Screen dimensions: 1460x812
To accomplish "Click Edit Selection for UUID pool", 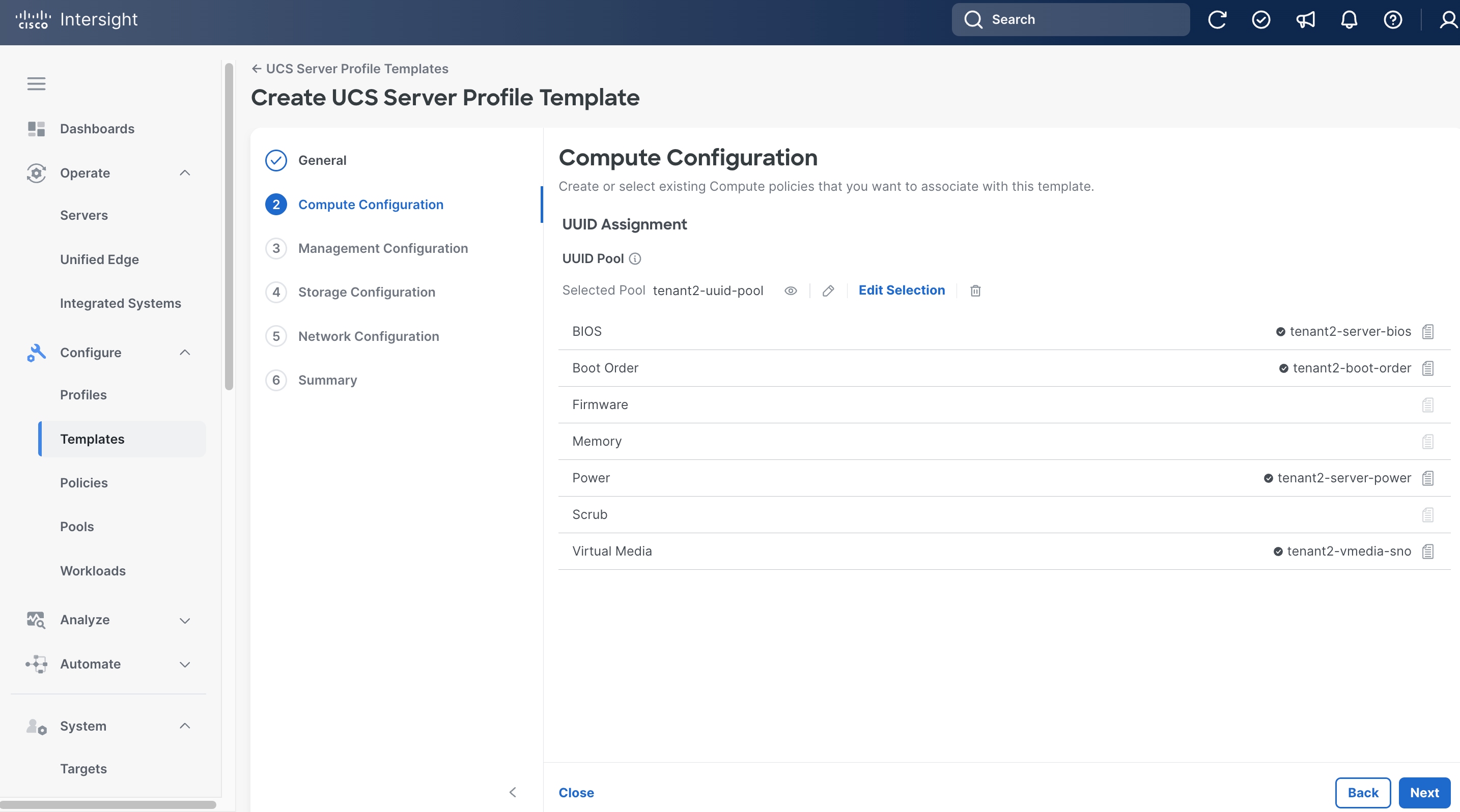I will [x=902, y=290].
